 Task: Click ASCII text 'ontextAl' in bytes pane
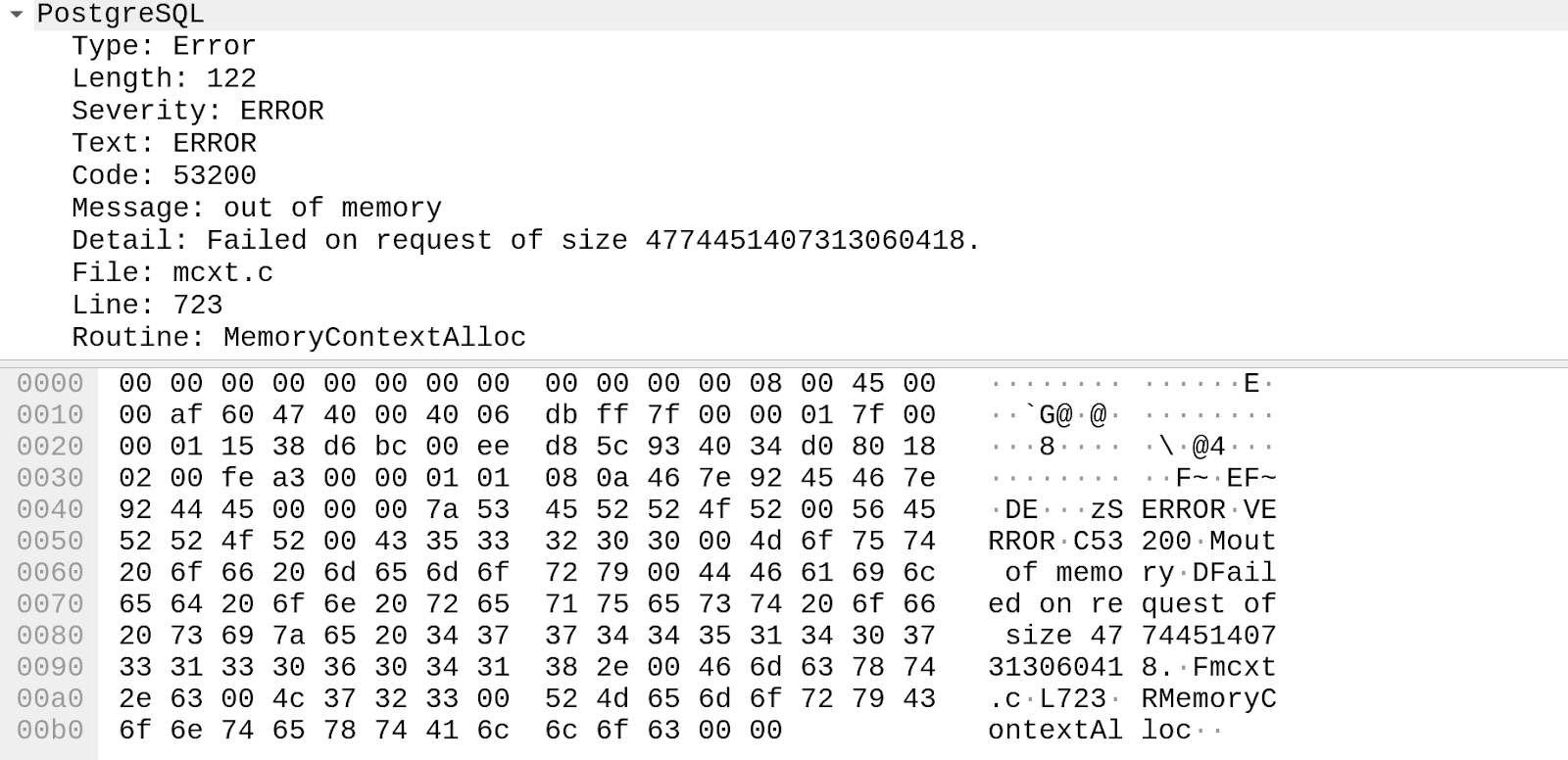pyautogui.click(x=1054, y=730)
